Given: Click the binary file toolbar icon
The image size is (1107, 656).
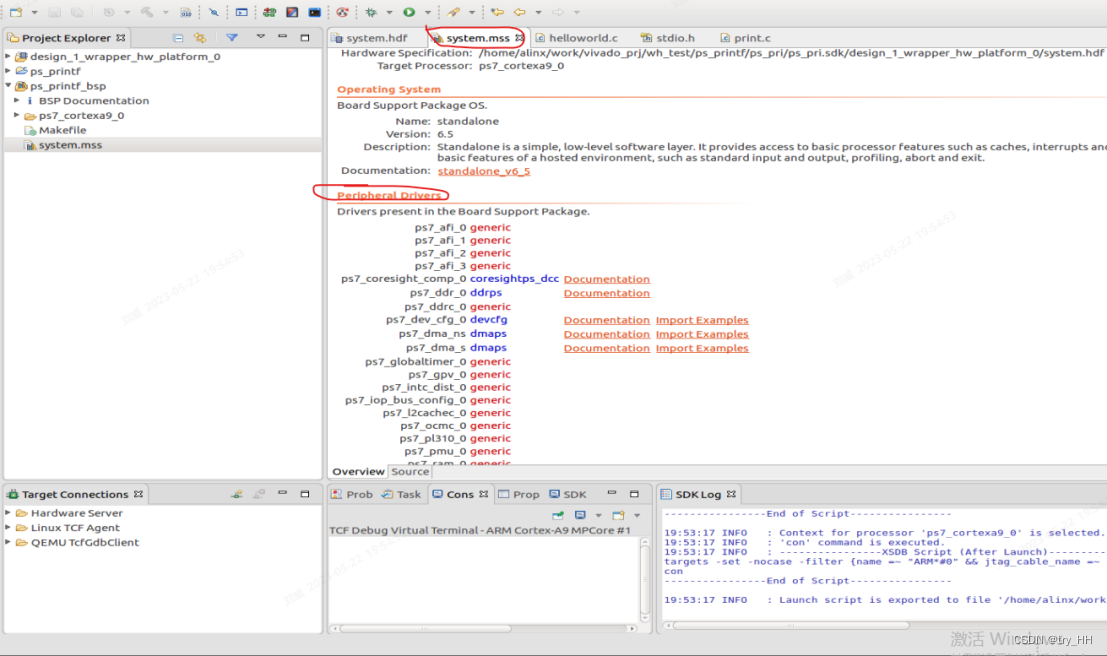Looking at the screenshot, I should point(186,12).
